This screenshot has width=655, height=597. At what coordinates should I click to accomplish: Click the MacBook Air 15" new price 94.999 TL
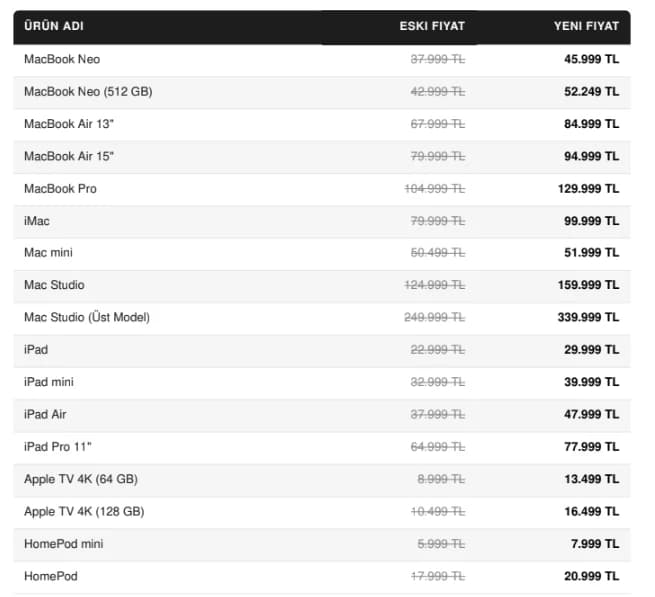(x=592, y=156)
